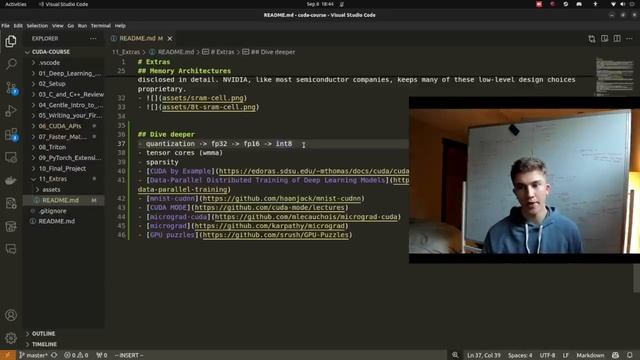
Task: Open the Explorer view in activity bar
Action: point(11,41)
